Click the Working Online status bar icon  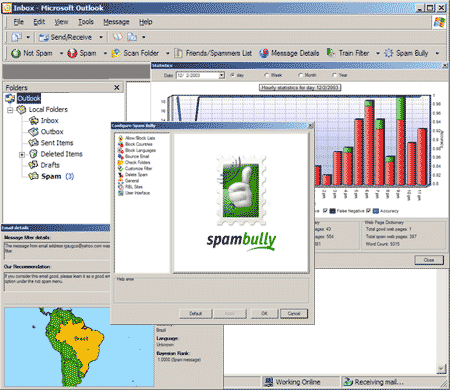pyautogui.click(x=268, y=382)
